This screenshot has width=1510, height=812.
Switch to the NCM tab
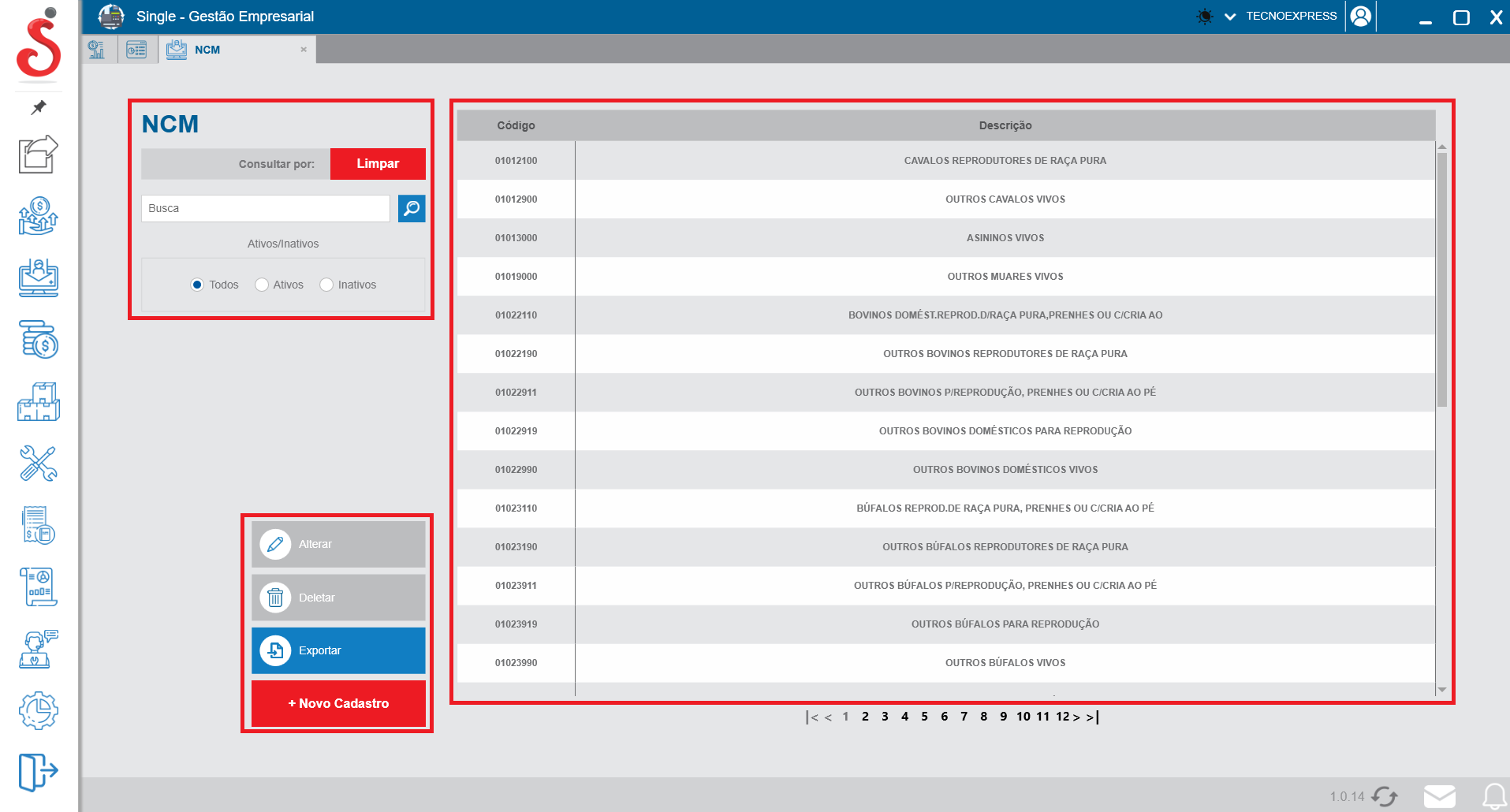(207, 50)
